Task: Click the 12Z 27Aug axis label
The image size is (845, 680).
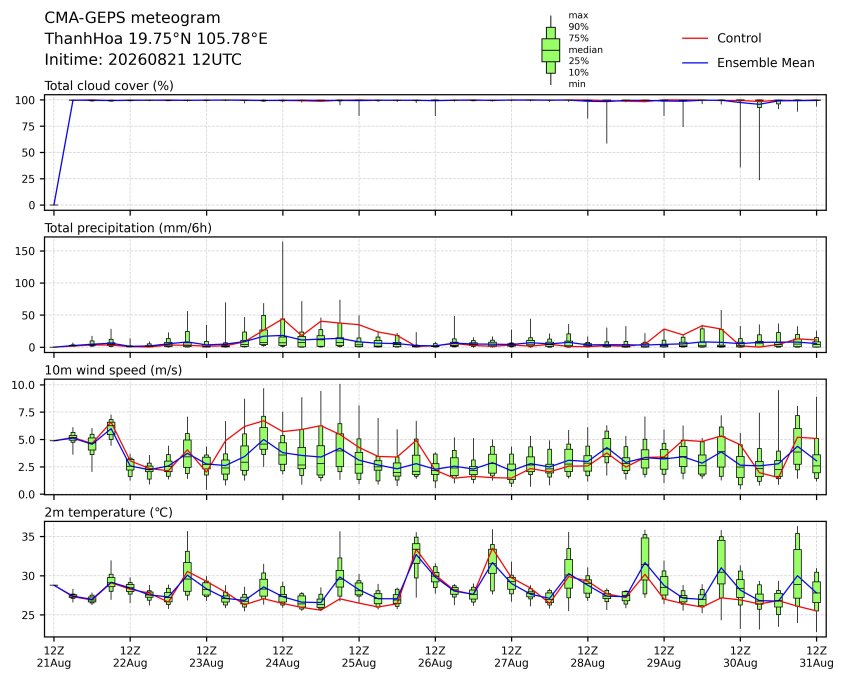Action: coord(511,657)
